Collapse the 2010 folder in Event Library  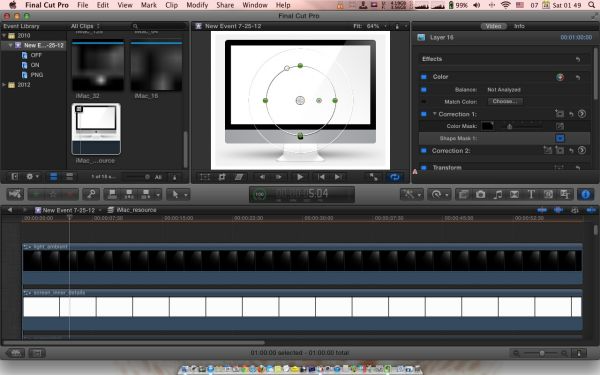[4, 36]
